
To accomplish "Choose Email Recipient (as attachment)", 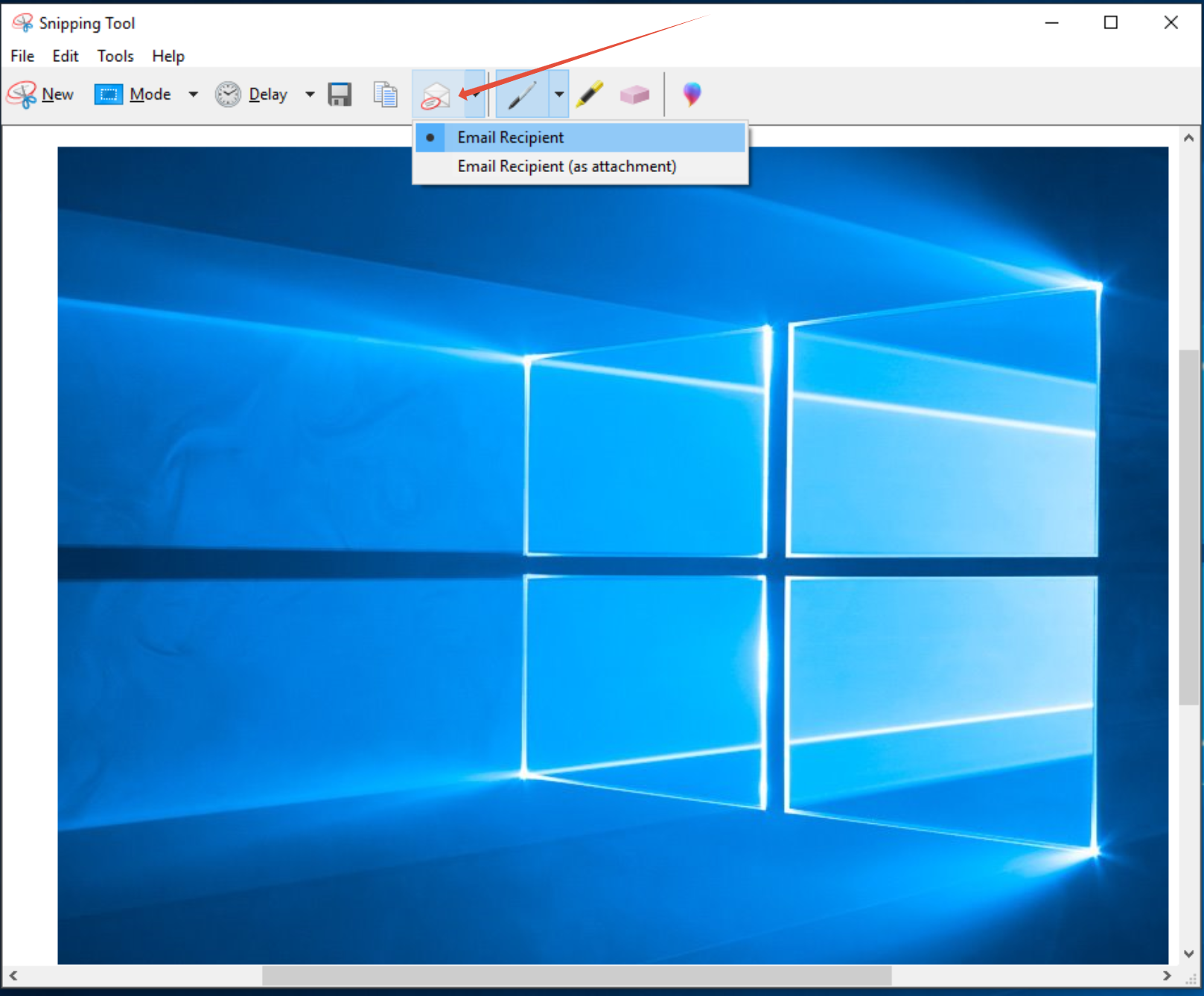I will click(x=581, y=166).
